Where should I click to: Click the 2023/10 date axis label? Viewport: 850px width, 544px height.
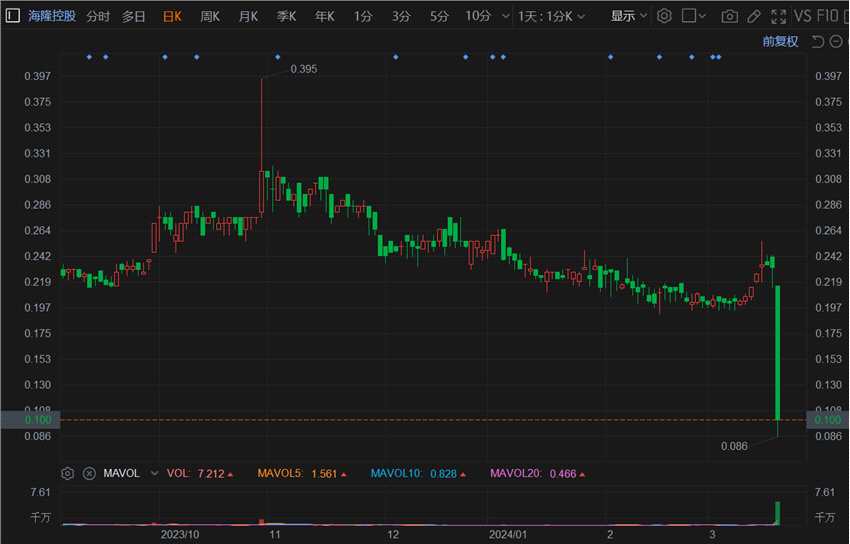[180, 535]
